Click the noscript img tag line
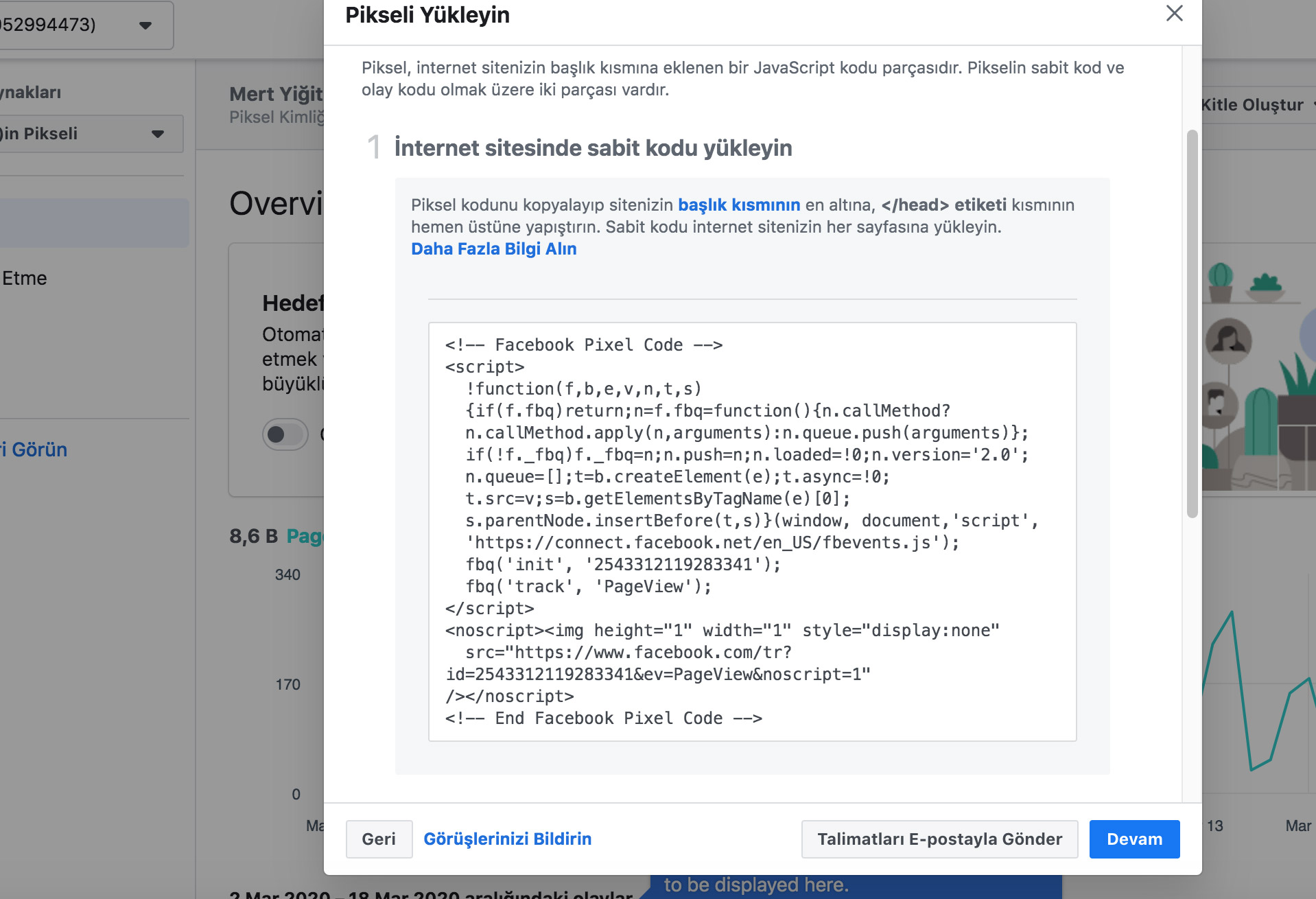This screenshot has height=899, width=1316. point(722,630)
